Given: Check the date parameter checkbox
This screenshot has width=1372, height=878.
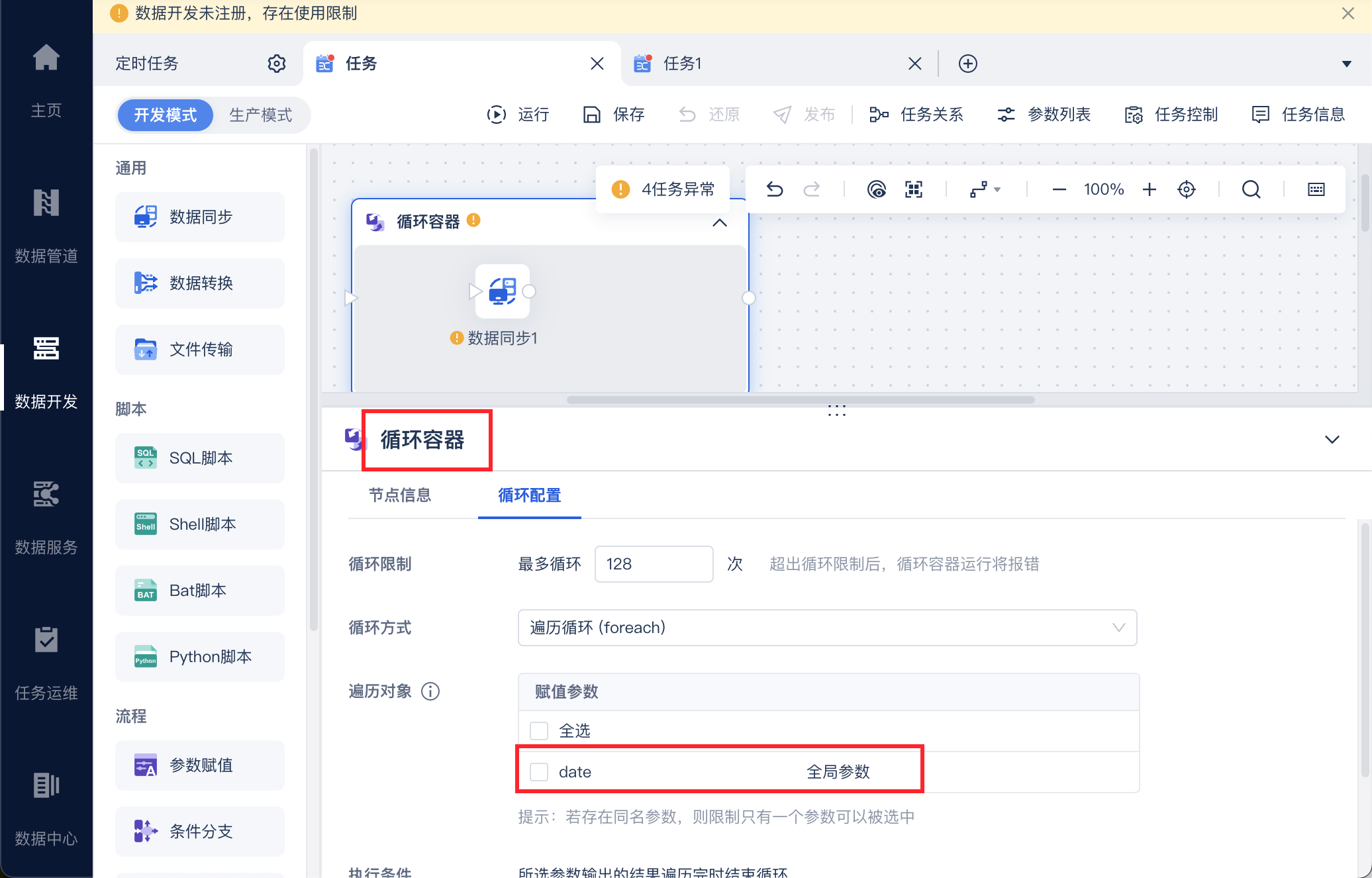Looking at the screenshot, I should pos(539,771).
